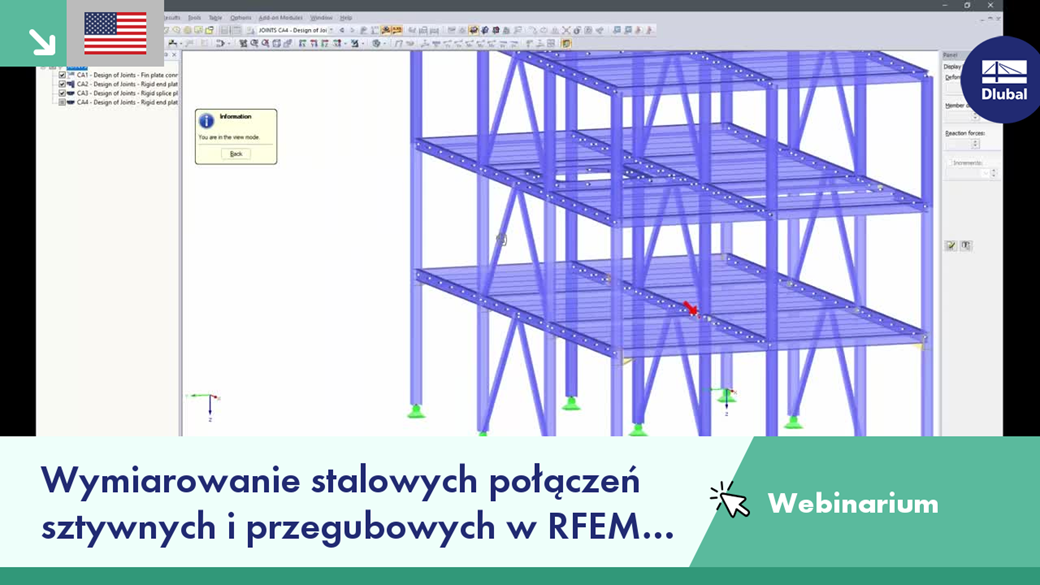Click the Dlubal logo badge
The height and width of the screenshot is (585, 1040).
tap(1002, 80)
